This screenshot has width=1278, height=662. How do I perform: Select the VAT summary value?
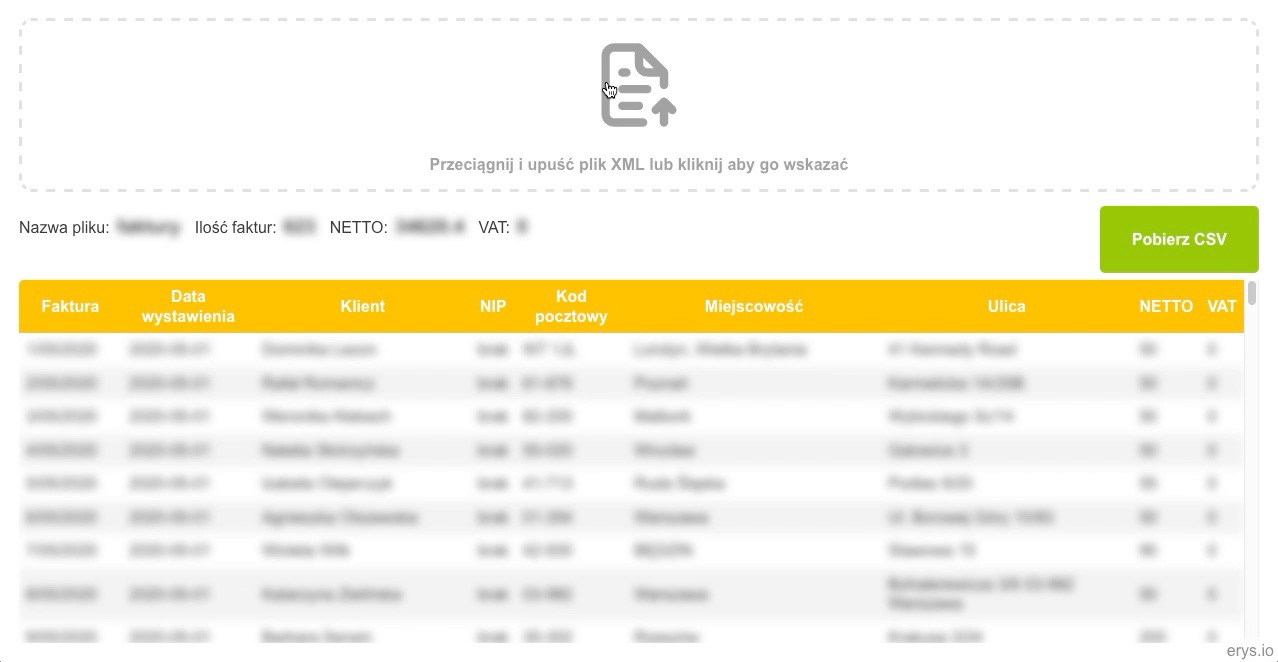coord(521,227)
